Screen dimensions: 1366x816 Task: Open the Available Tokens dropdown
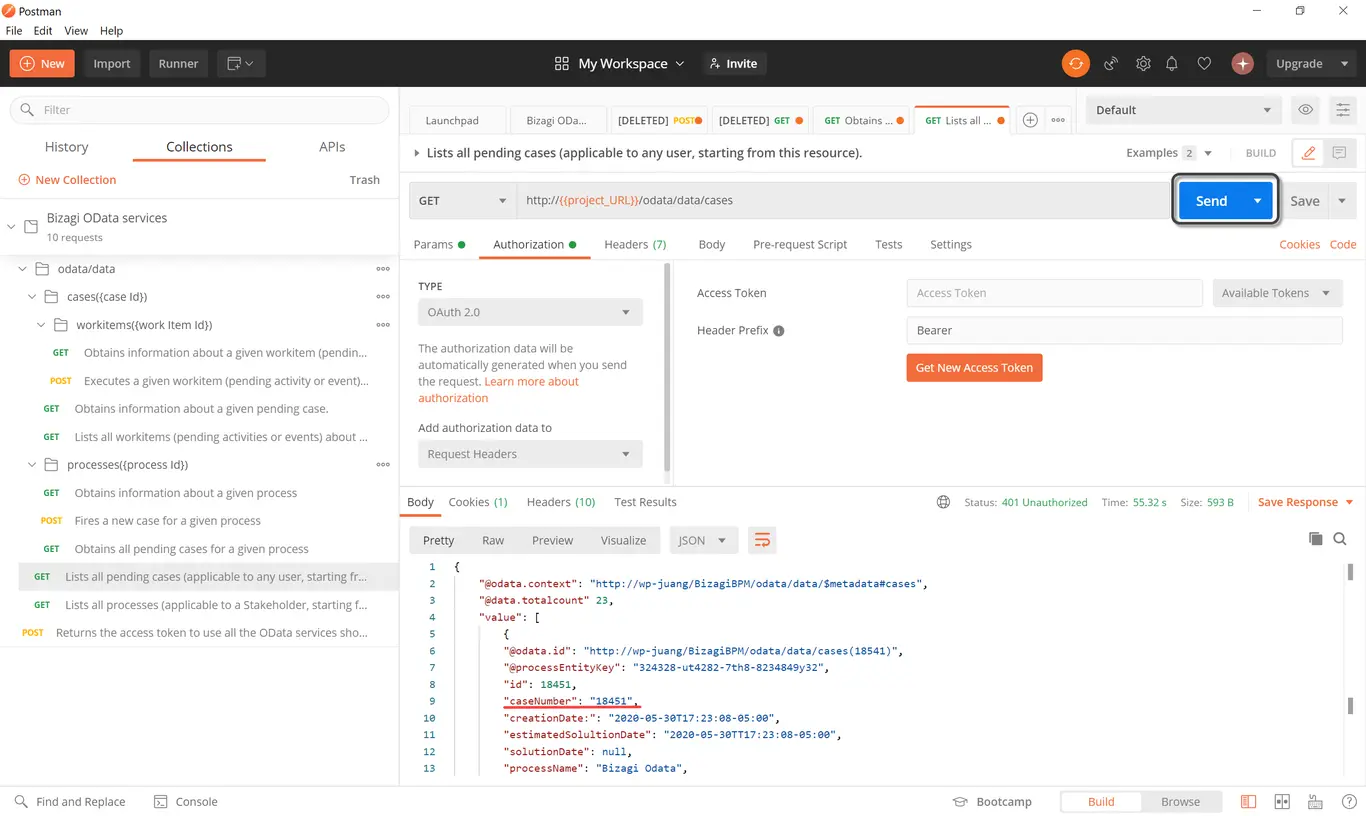pyautogui.click(x=1277, y=293)
